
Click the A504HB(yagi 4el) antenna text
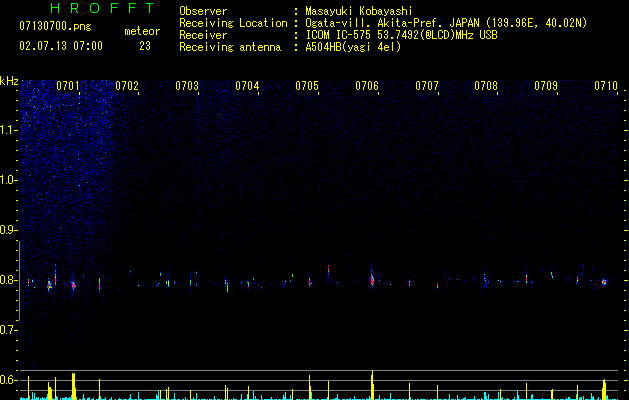(353, 47)
